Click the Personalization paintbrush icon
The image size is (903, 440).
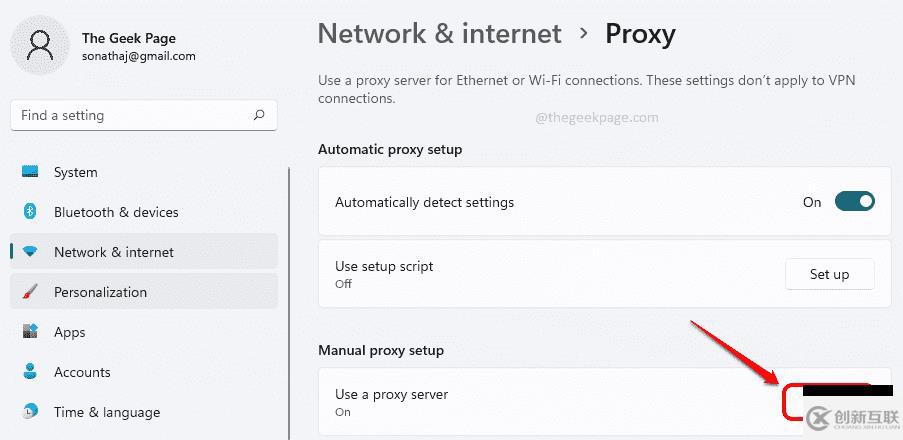click(x=30, y=292)
